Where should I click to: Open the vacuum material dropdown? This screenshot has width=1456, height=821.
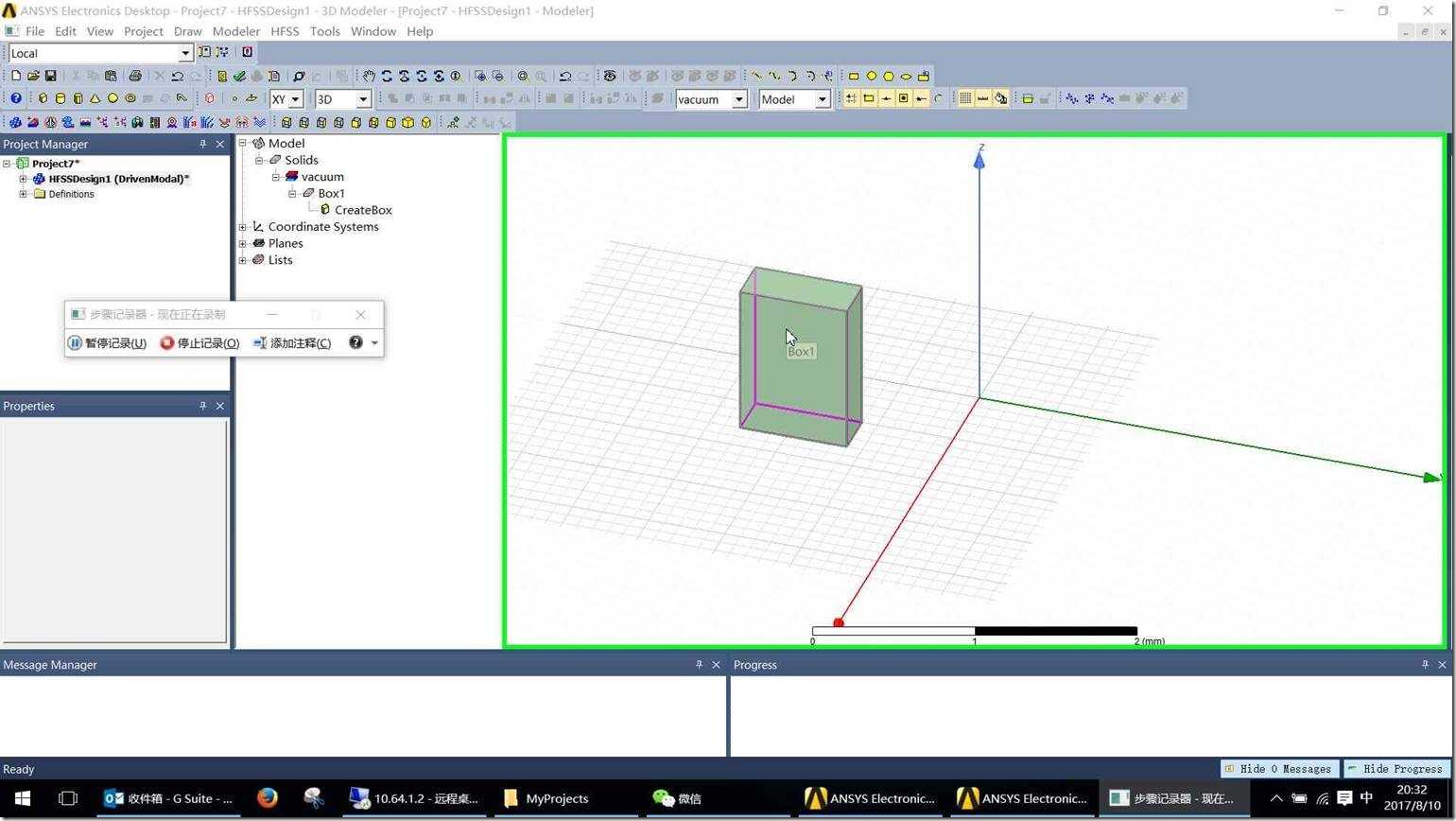739,99
